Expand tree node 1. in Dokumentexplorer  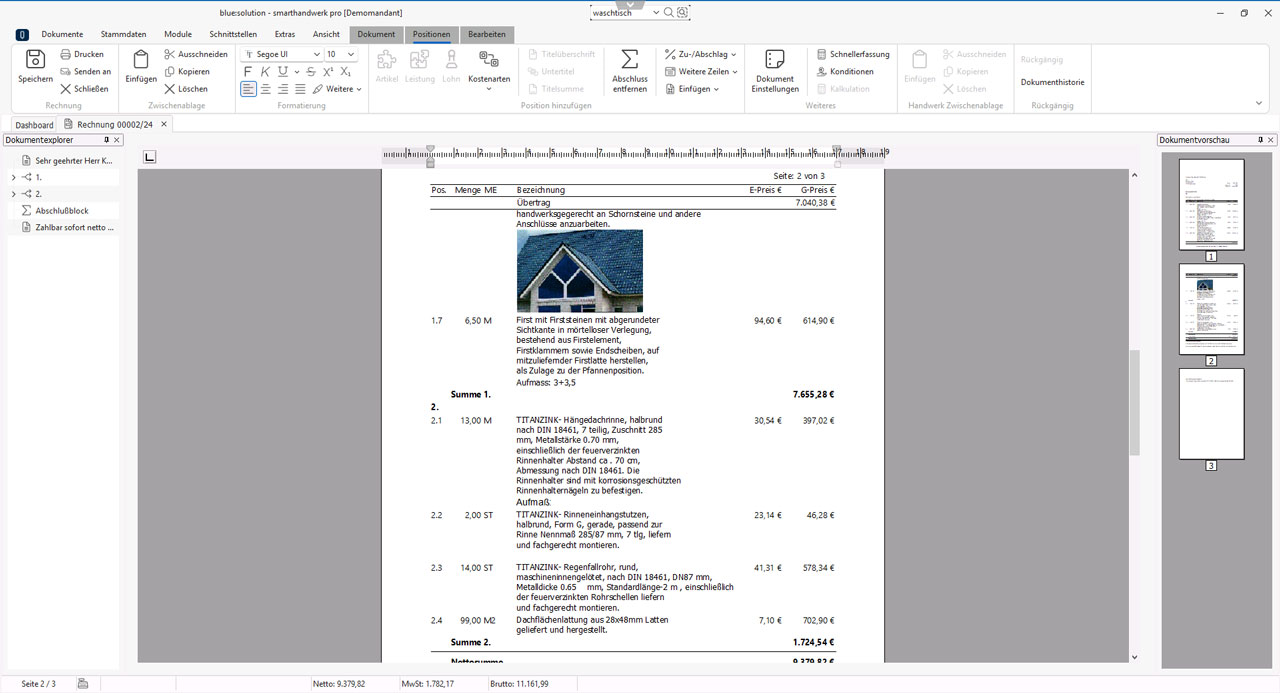[13, 177]
